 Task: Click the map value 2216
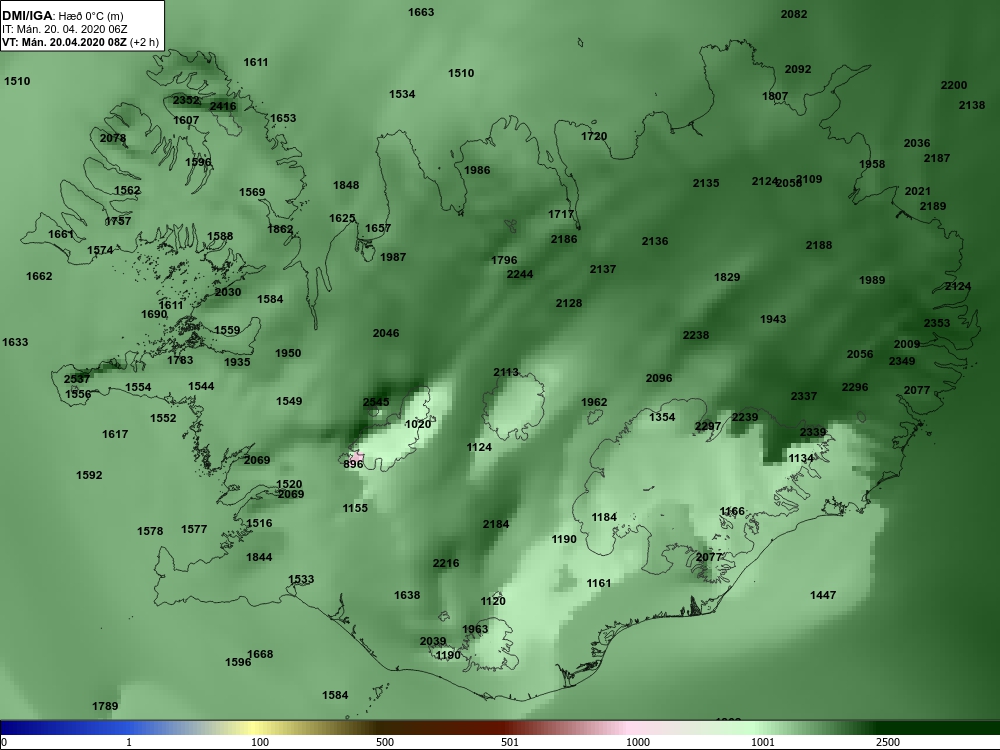[446, 563]
